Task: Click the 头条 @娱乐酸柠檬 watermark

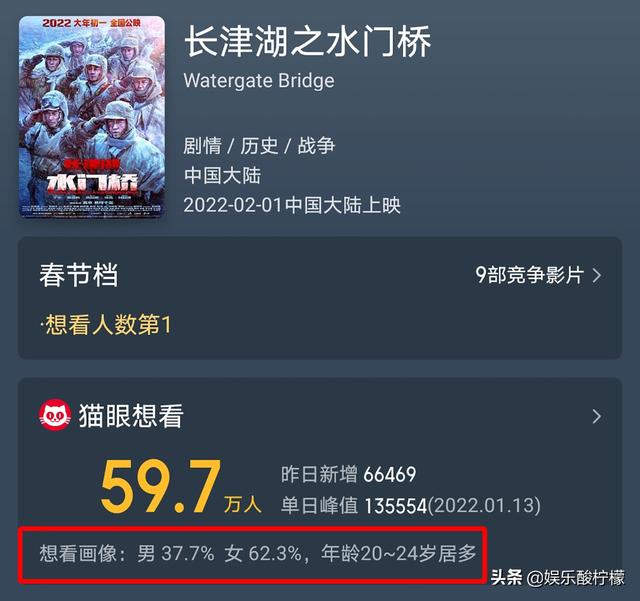Action: 558,577
